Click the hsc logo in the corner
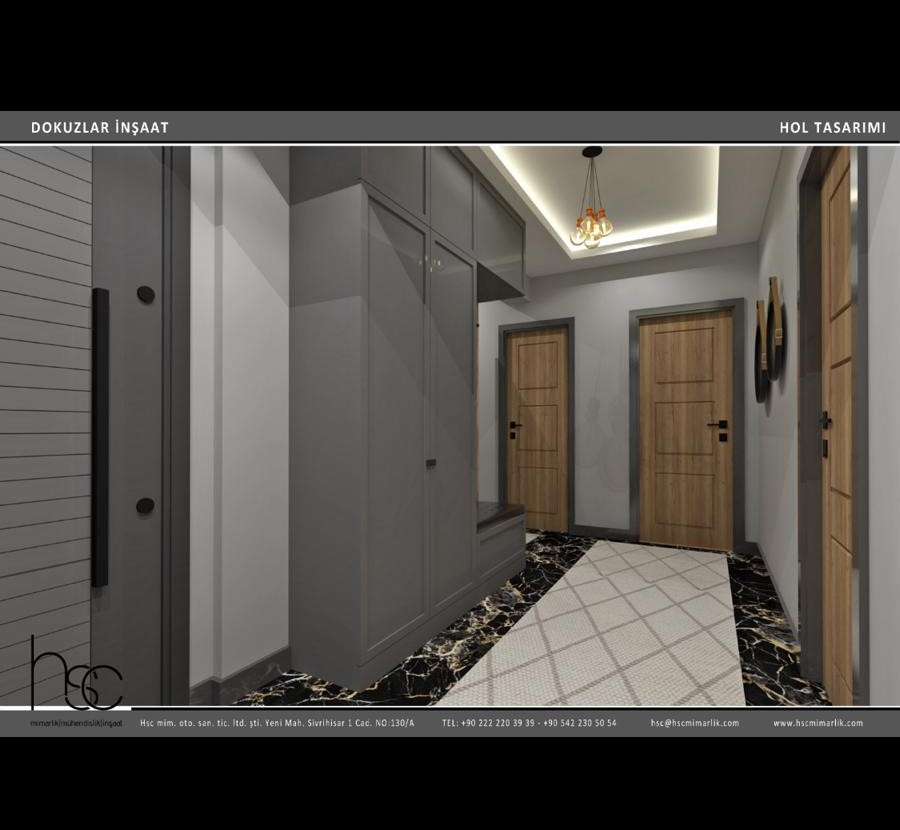 76,675
